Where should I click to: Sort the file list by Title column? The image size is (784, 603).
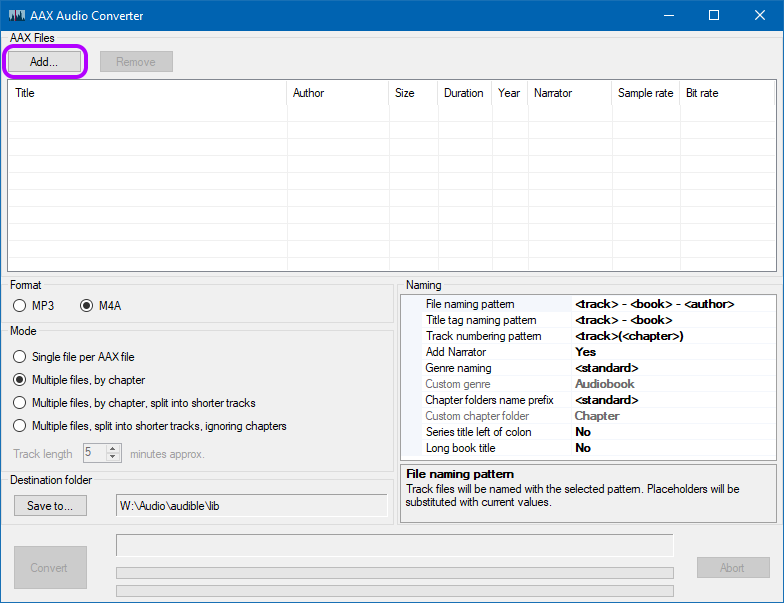[147, 93]
